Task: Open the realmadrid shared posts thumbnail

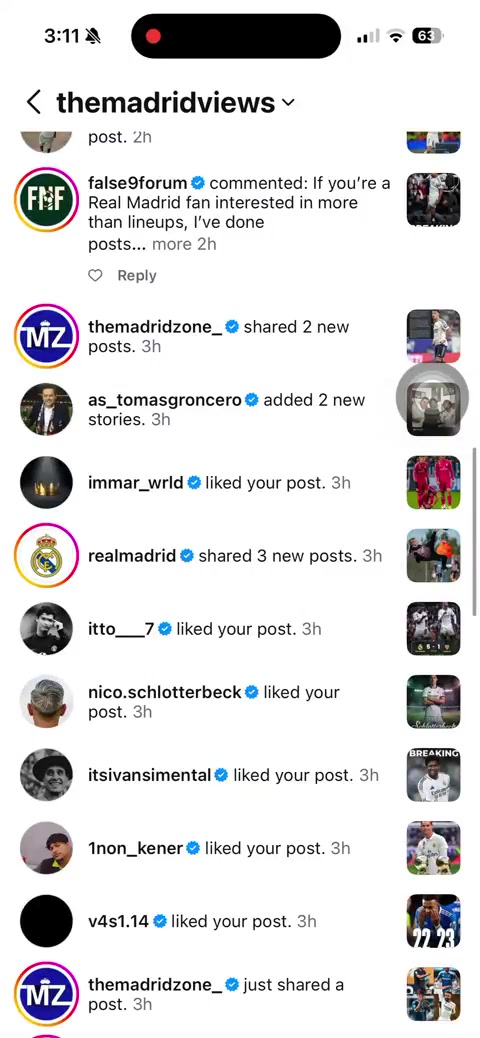Action: pos(434,555)
